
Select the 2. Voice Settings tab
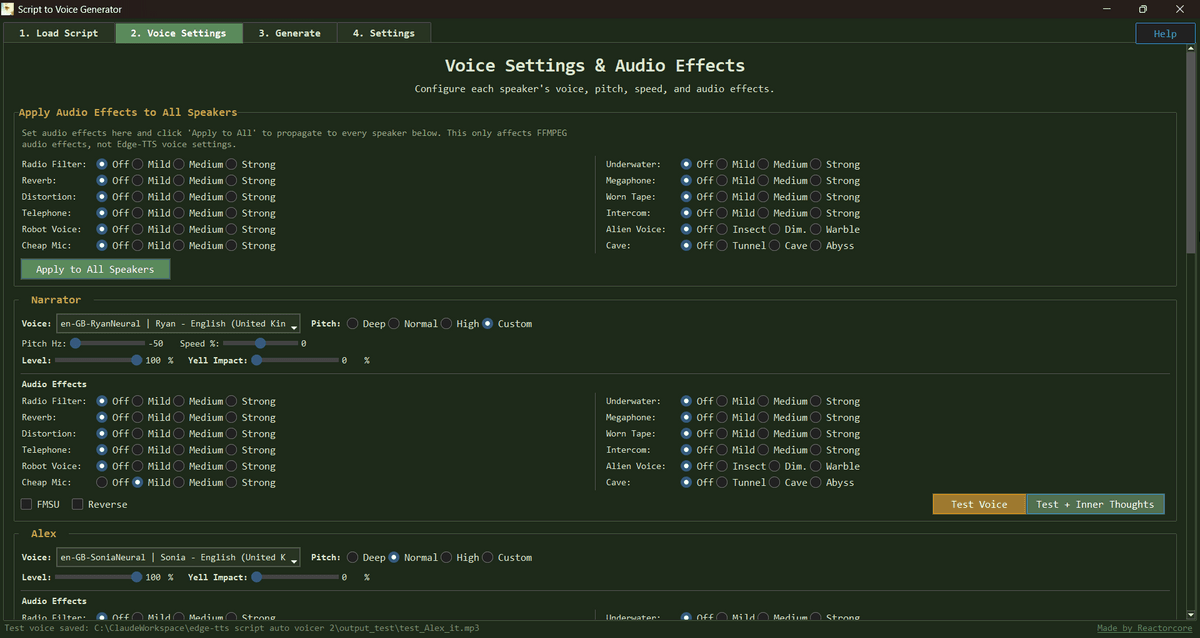coord(179,33)
